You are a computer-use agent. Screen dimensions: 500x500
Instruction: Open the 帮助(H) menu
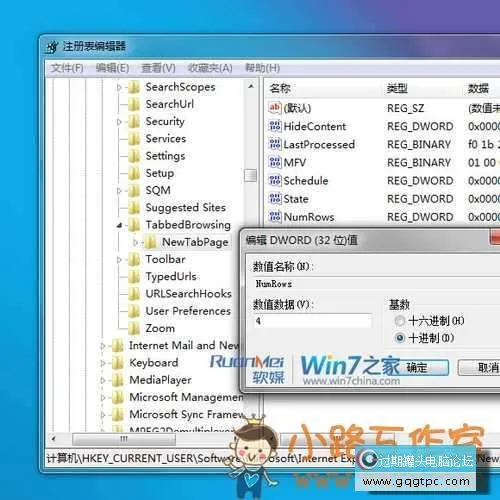click(x=262, y=68)
